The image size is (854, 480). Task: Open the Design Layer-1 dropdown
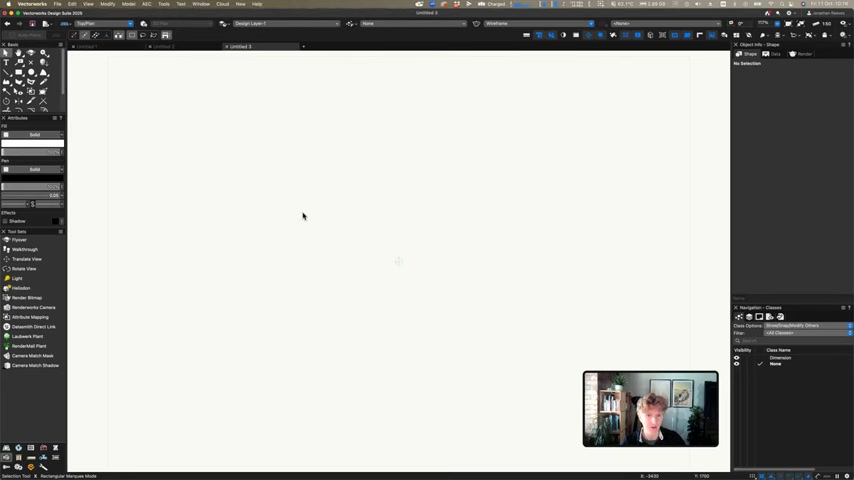tap(286, 24)
